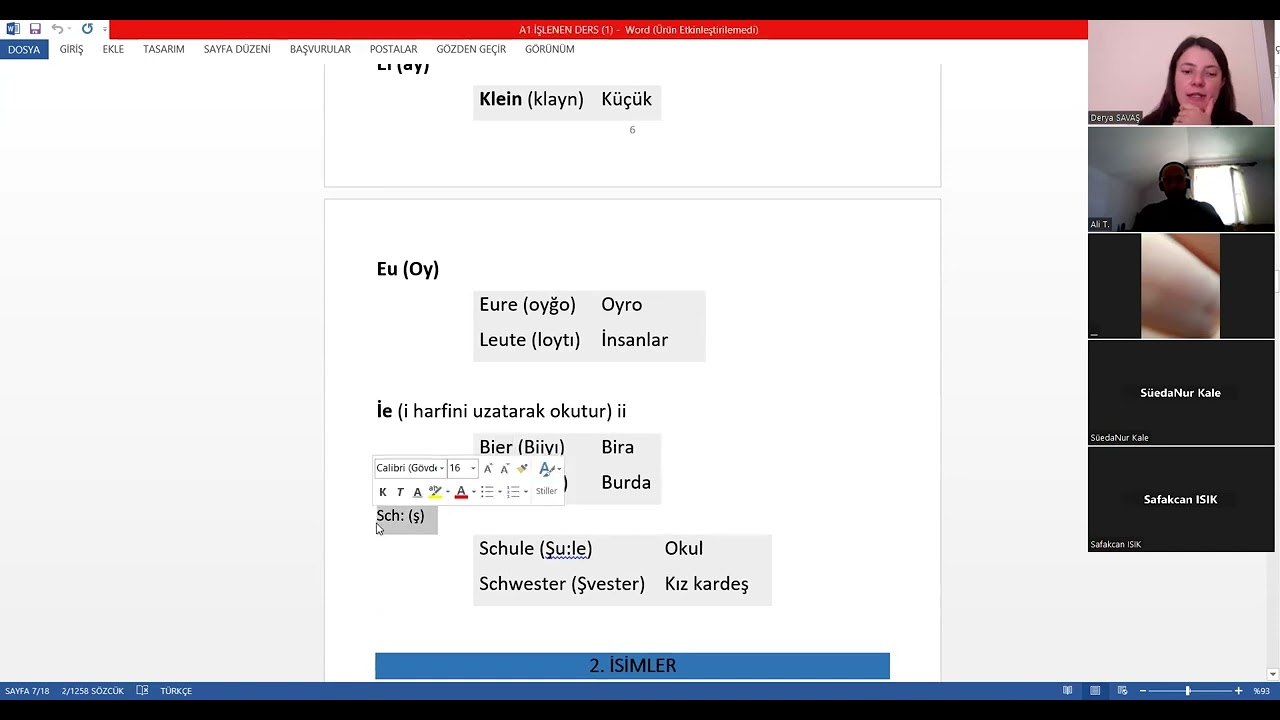Open text styles A-brush icon
The image size is (1280, 720).
[x=548, y=468]
